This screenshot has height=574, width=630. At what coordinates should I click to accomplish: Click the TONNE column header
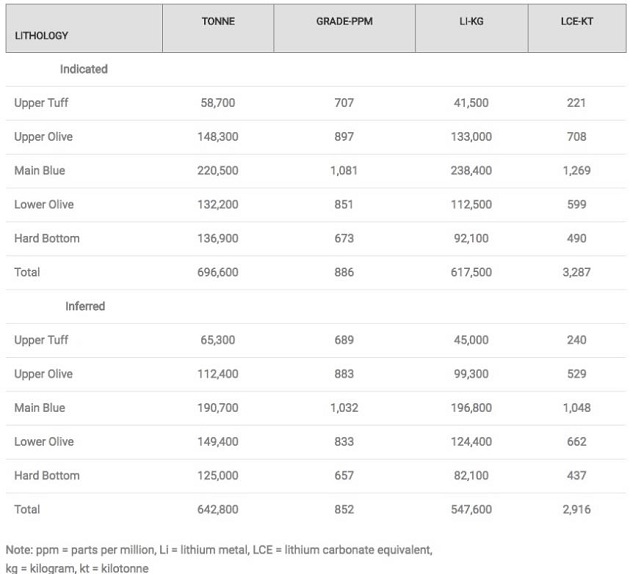coord(218,21)
